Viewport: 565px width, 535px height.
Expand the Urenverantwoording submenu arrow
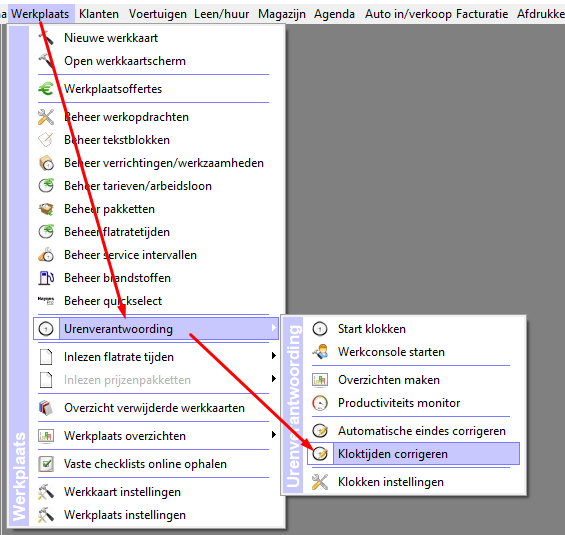tap(273, 327)
